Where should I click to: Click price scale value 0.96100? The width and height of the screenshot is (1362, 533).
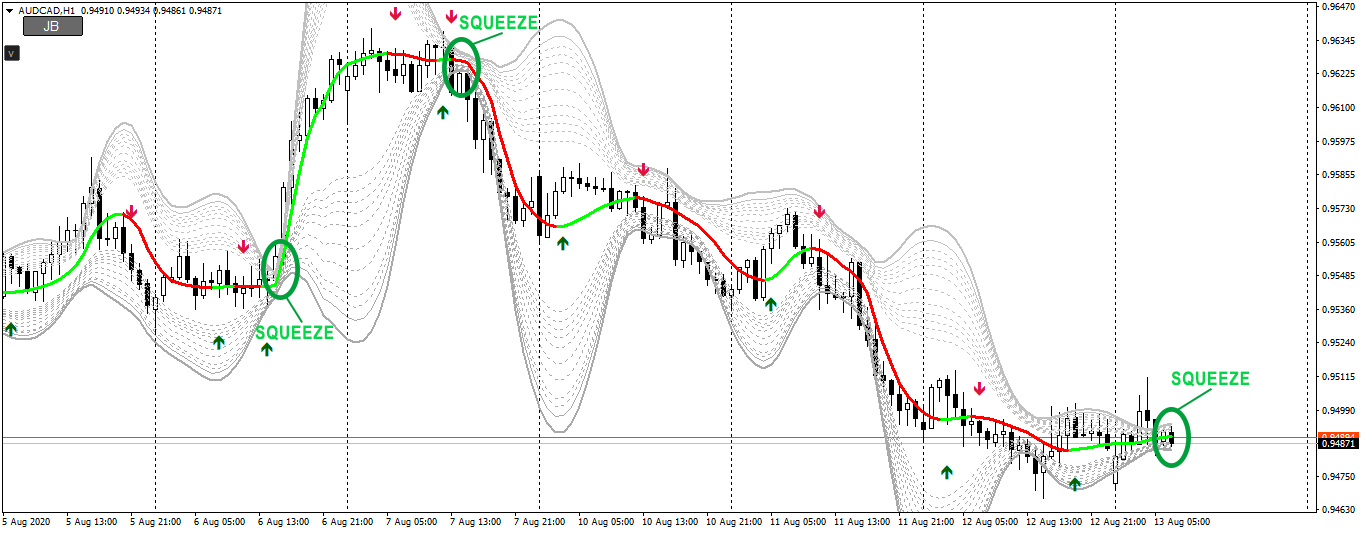click(1338, 108)
